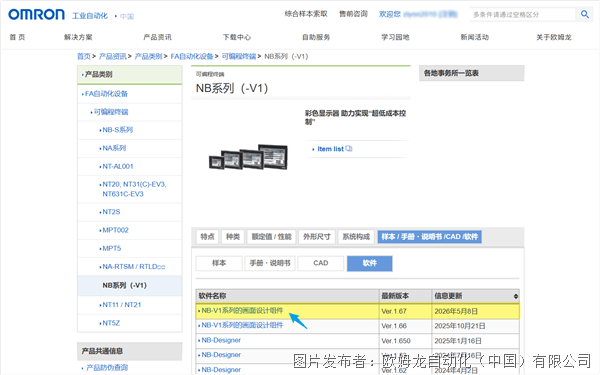The image size is (600, 375).
Task: Open MPT002 in the sidebar
Action: coord(116,230)
